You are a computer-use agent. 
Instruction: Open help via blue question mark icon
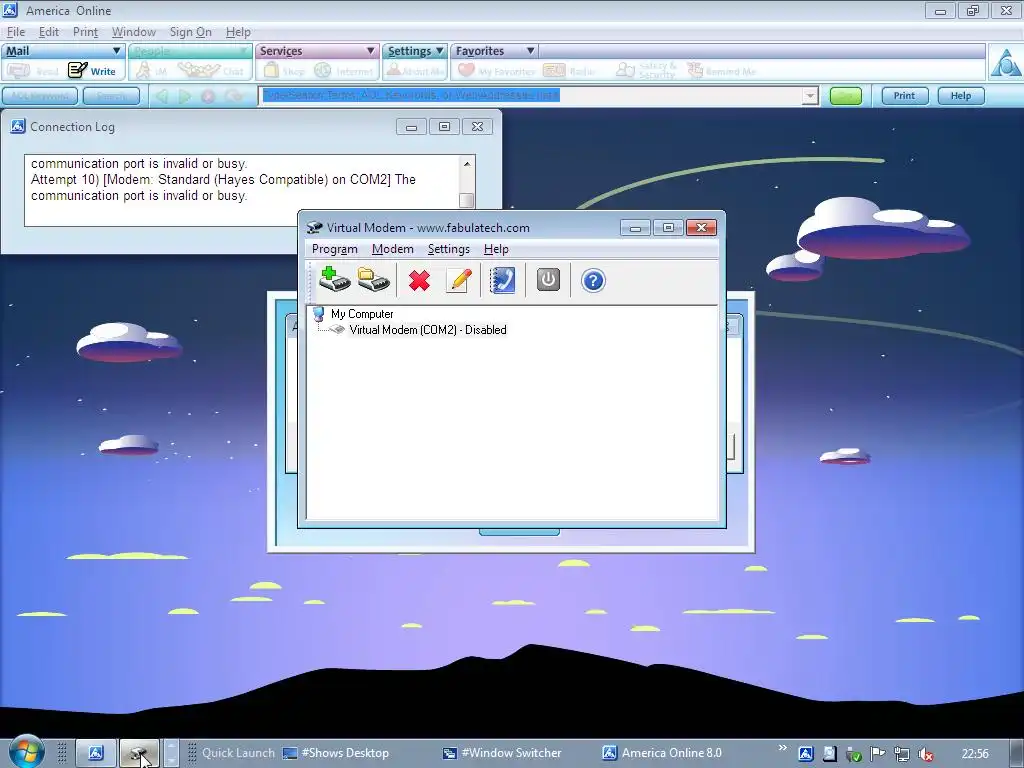click(x=593, y=281)
